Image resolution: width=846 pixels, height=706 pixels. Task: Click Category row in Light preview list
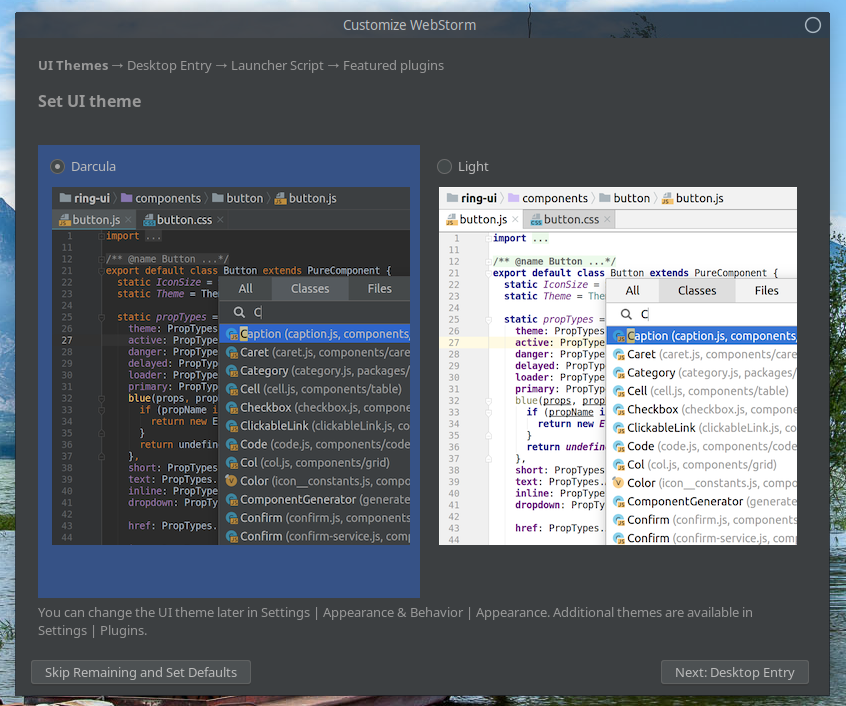701,373
